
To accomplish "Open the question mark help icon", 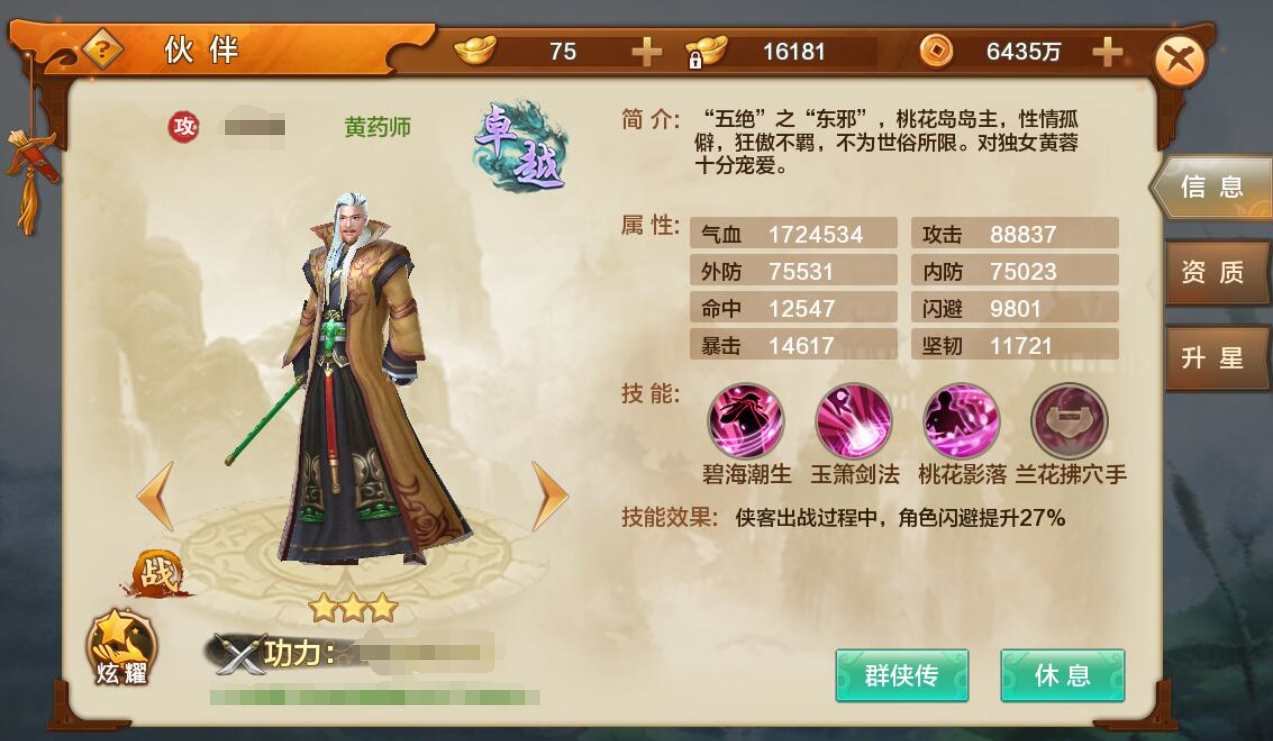I will pyautogui.click(x=102, y=49).
